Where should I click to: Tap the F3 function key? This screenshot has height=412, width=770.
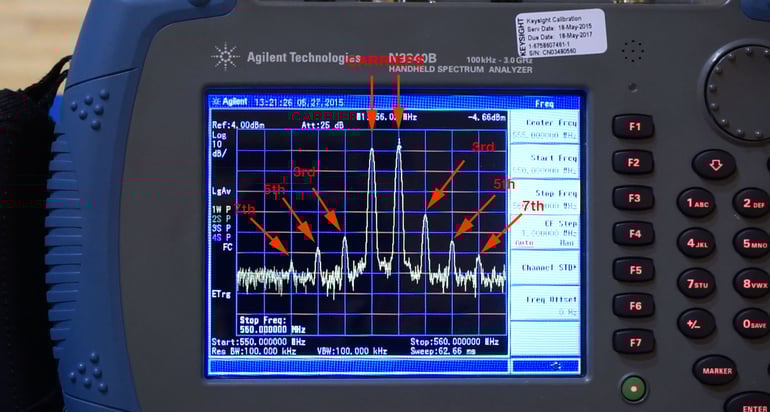pos(634,198)
